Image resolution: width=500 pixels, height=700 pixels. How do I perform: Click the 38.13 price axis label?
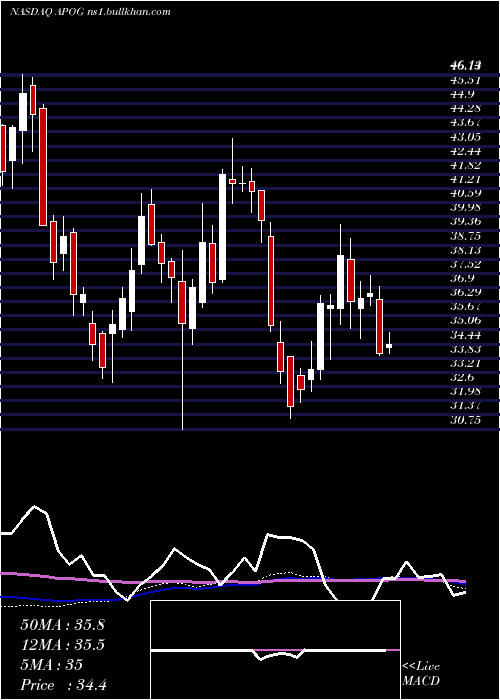pos(466,250)
